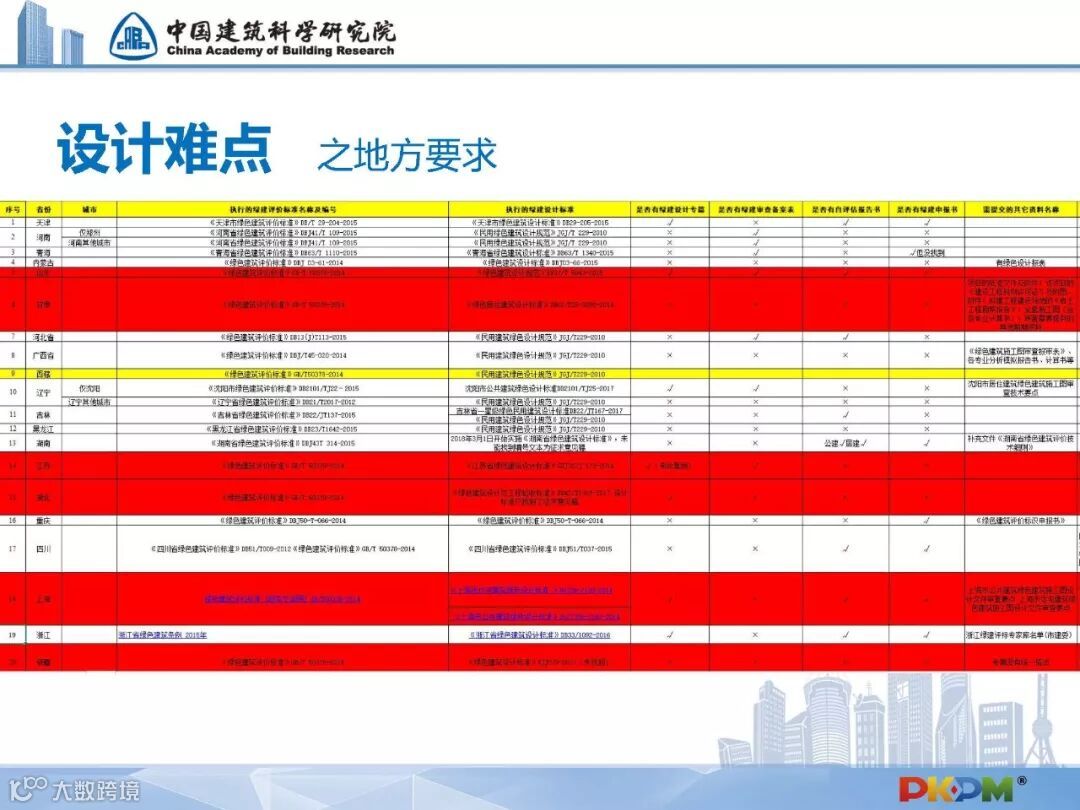This screenshot has height=810, width=1080.
Task: Select 绿色建筑评价标准 DBJ 03-61-2014 cell
Action: pyautogui.click(x=282, y=262)
